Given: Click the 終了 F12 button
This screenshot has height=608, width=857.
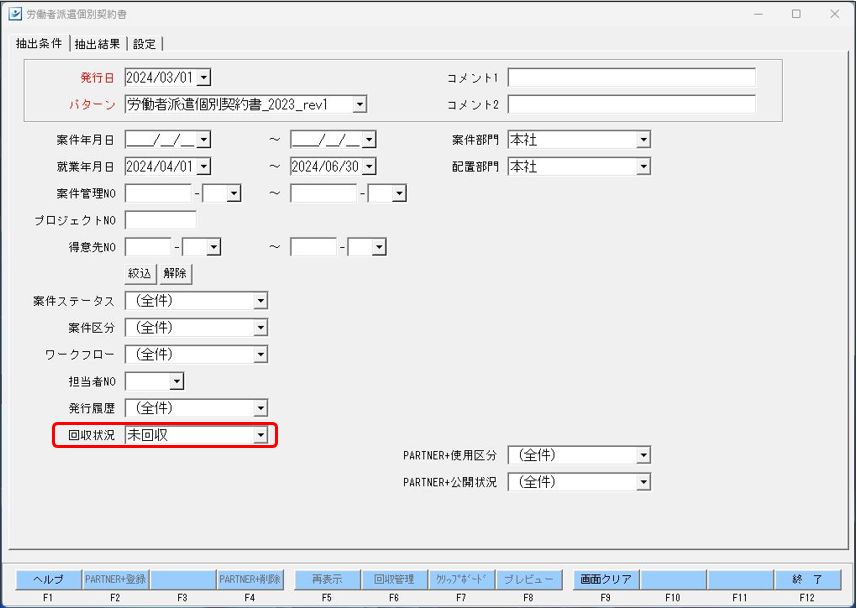Looking at the screenshot, I should (807, 579).
